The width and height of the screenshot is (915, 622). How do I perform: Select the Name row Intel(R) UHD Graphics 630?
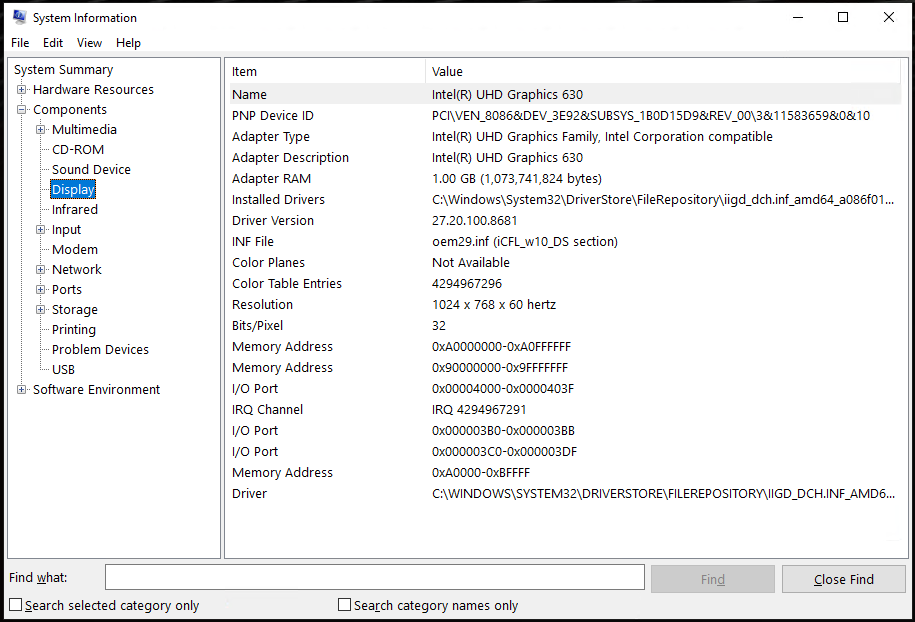pyautogui.click(x=565, y=94)
